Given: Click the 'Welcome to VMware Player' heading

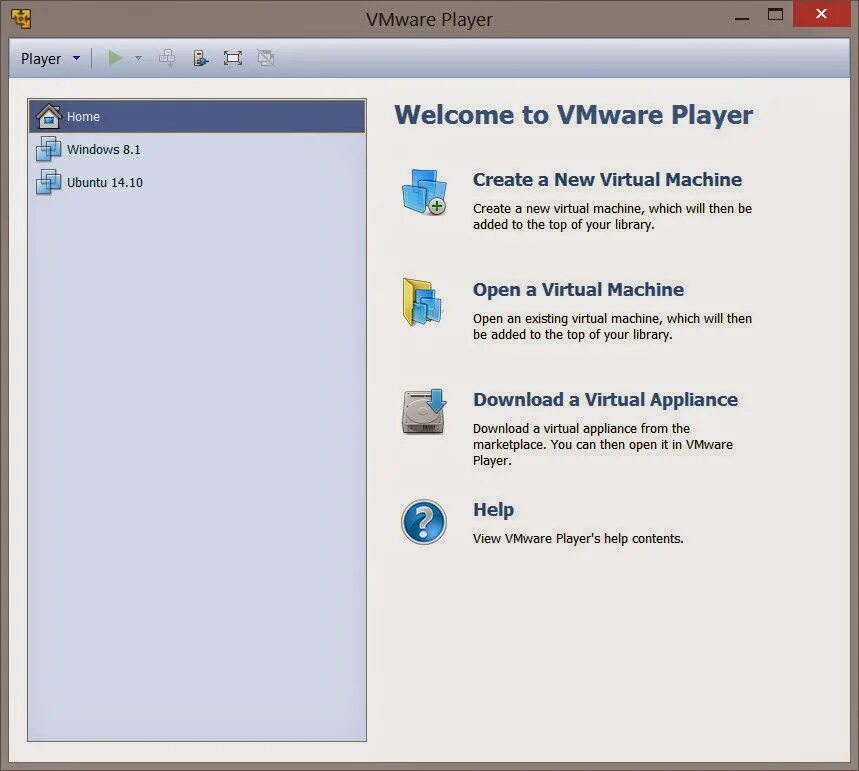Looking at the screenshot, I should [x=574, y=115].
